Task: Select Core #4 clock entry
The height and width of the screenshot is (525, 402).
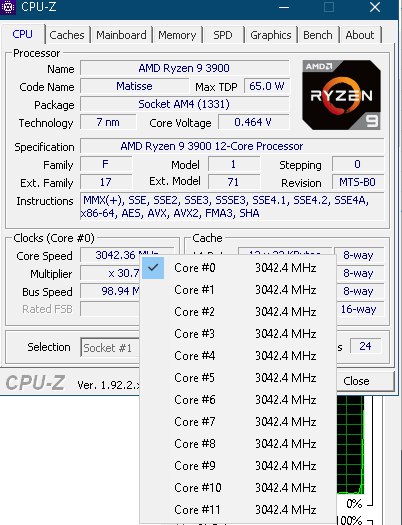Action: [x=238, y=356]
